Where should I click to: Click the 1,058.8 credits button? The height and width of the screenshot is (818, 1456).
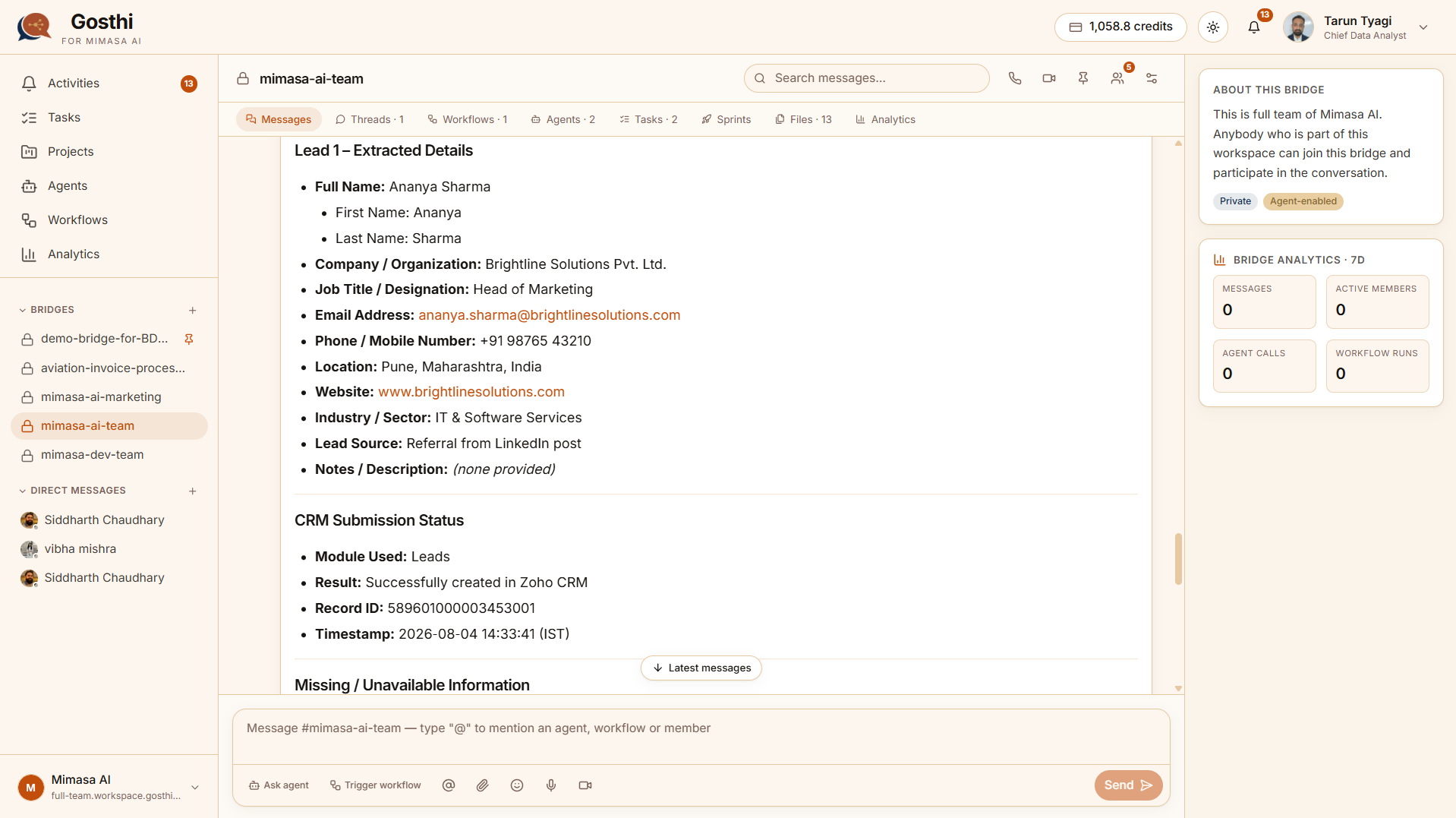[1120, 27]
